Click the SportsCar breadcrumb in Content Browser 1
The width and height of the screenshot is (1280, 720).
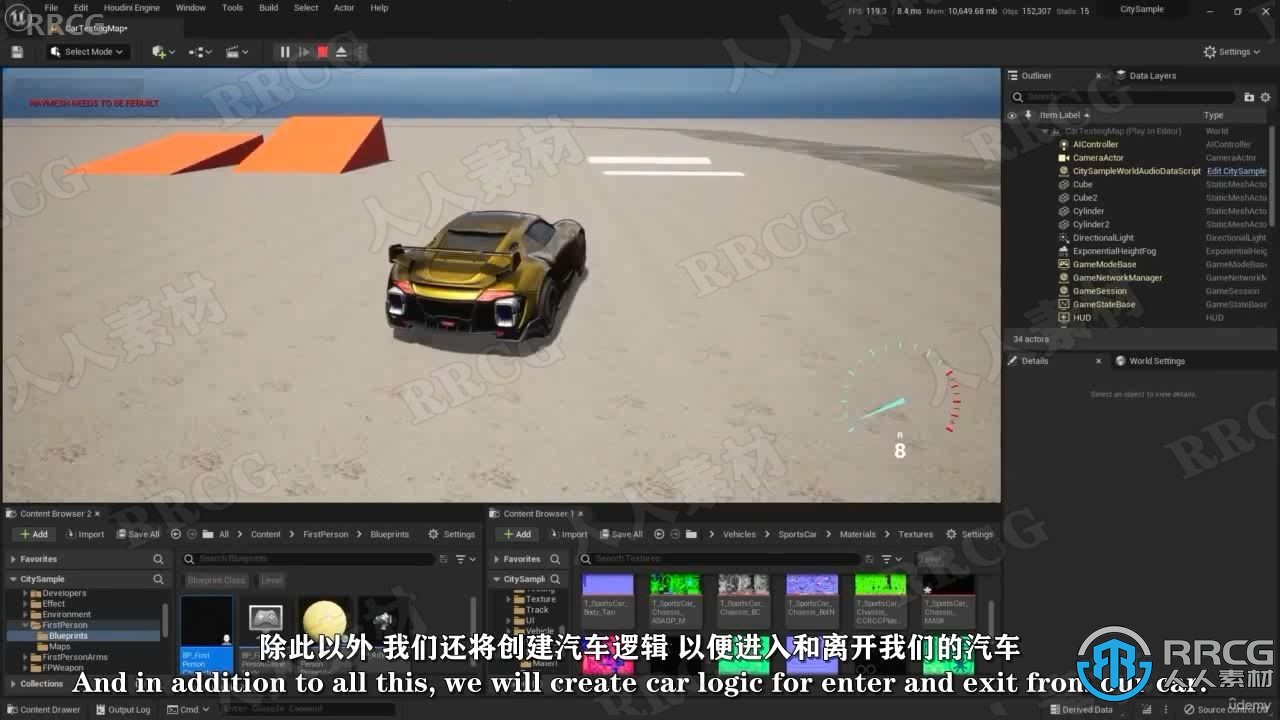(797, 534)
